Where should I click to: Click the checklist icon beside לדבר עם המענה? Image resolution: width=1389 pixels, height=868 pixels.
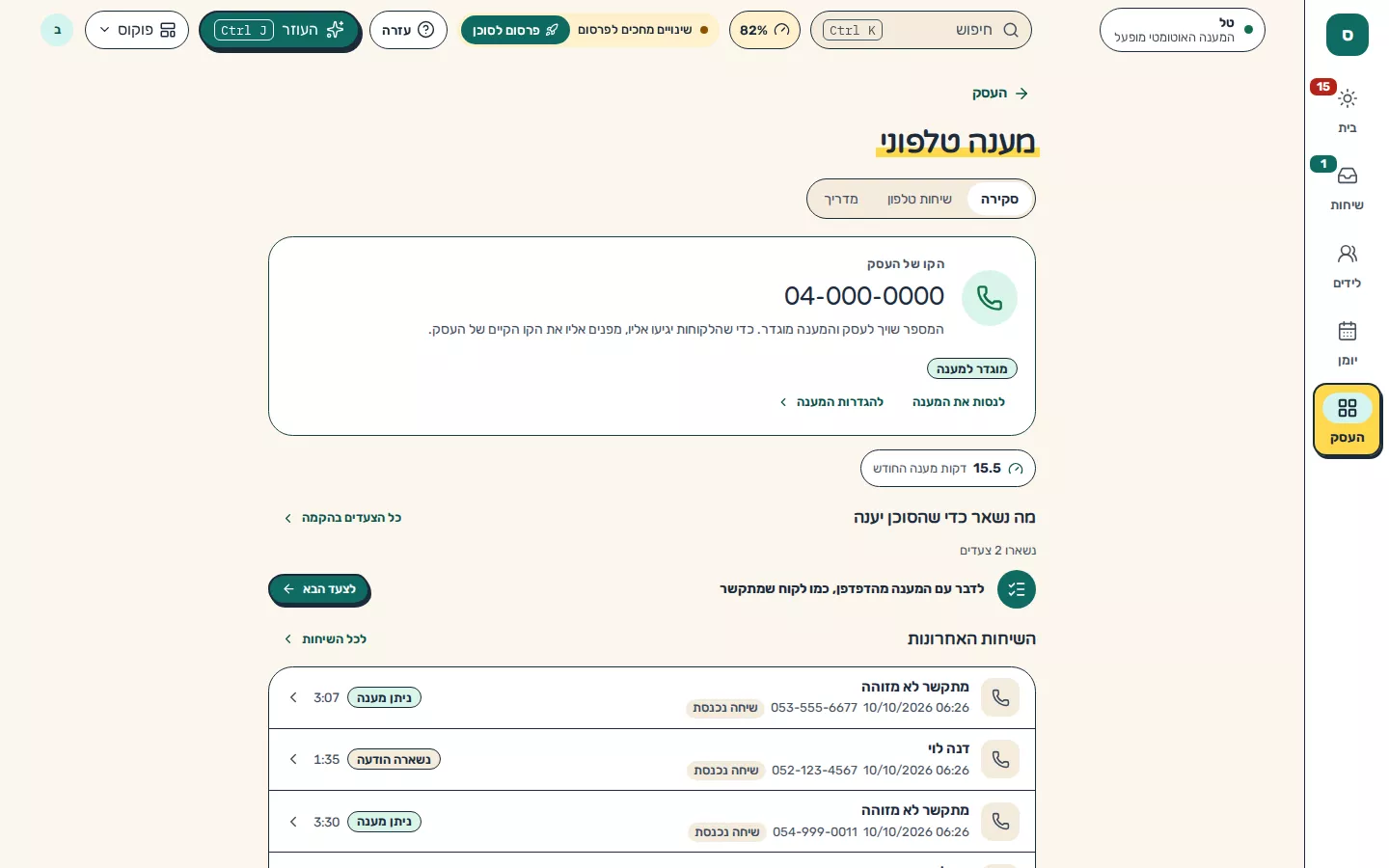1017,589
